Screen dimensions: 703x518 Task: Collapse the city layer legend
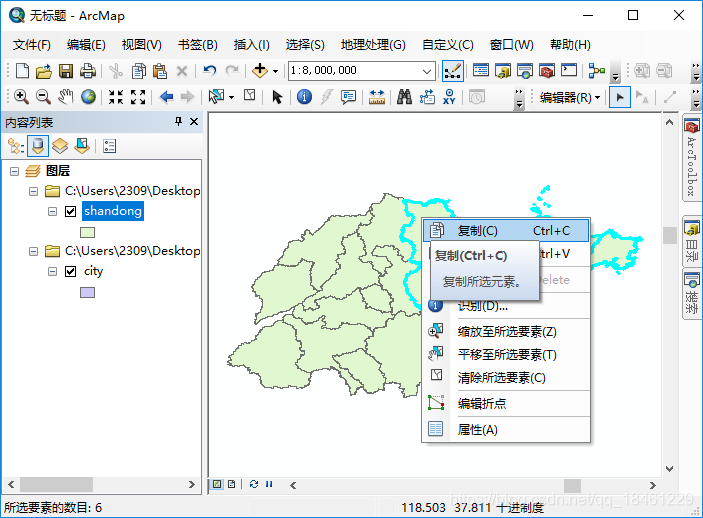pos(52,271)
